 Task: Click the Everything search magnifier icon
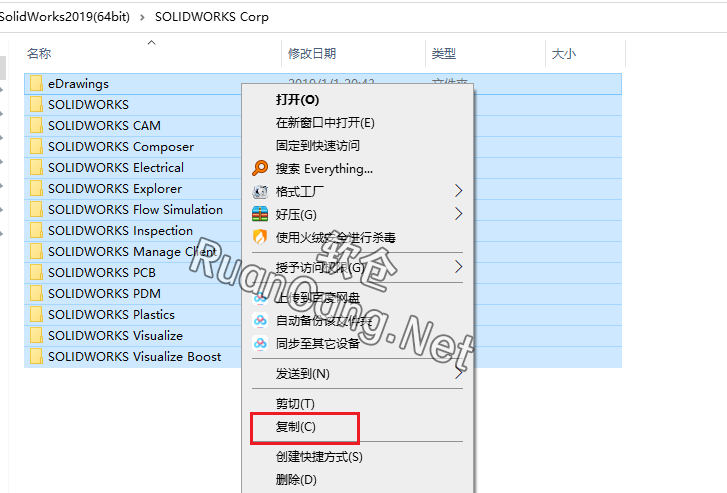point(260,168)
